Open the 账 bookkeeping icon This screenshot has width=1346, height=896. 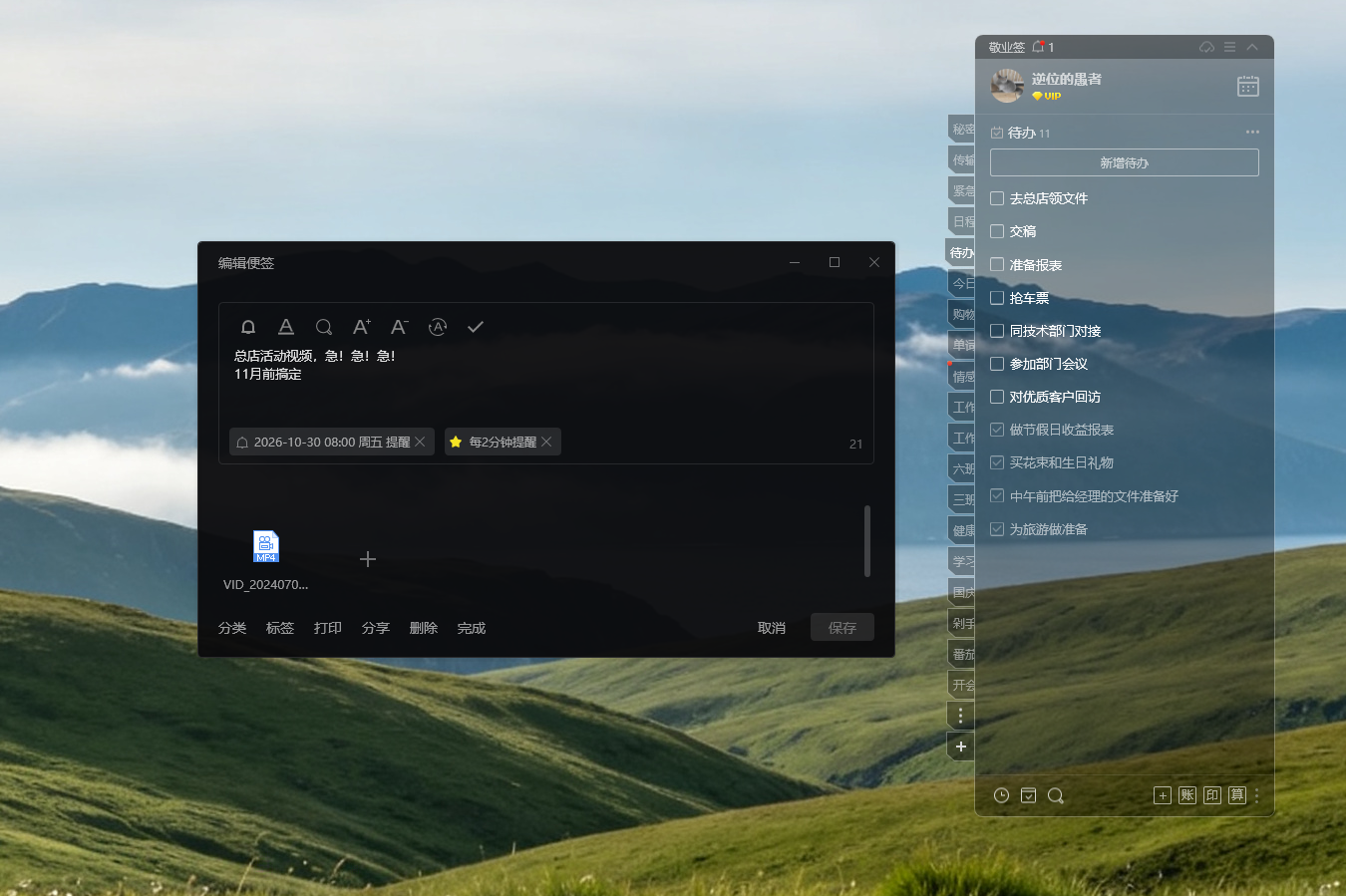1187,795
